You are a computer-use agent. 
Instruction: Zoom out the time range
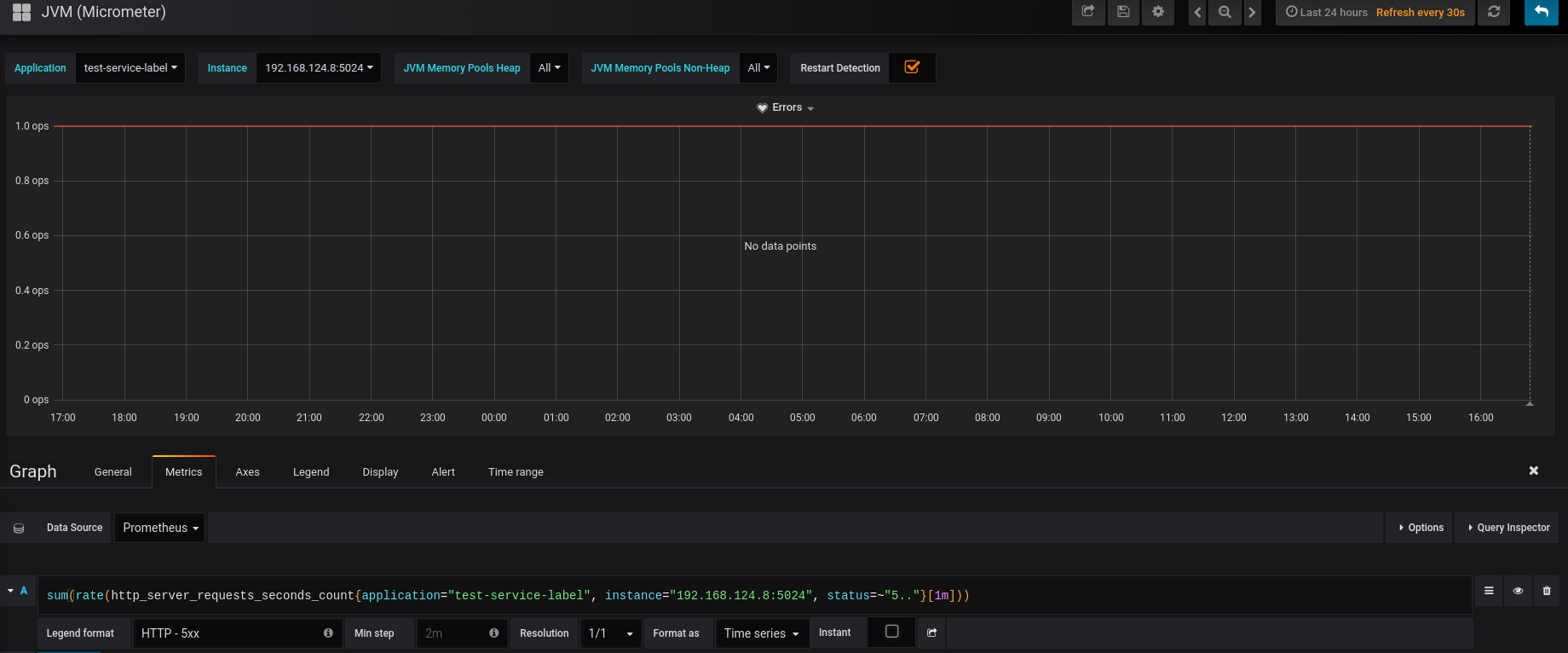1225,12
